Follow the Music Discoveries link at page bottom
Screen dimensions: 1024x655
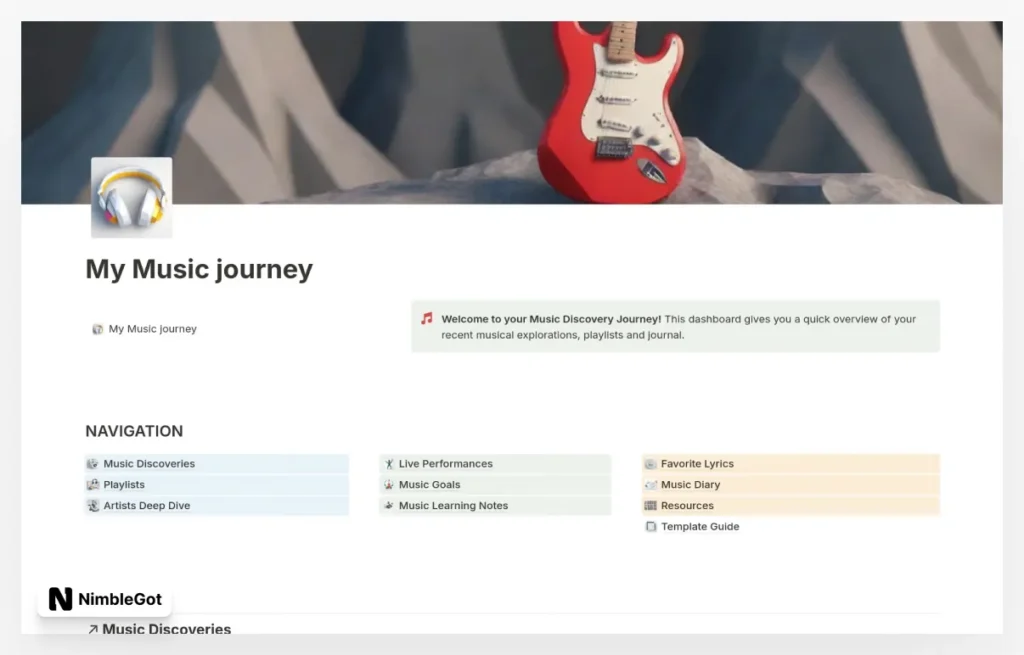[167, 629]
